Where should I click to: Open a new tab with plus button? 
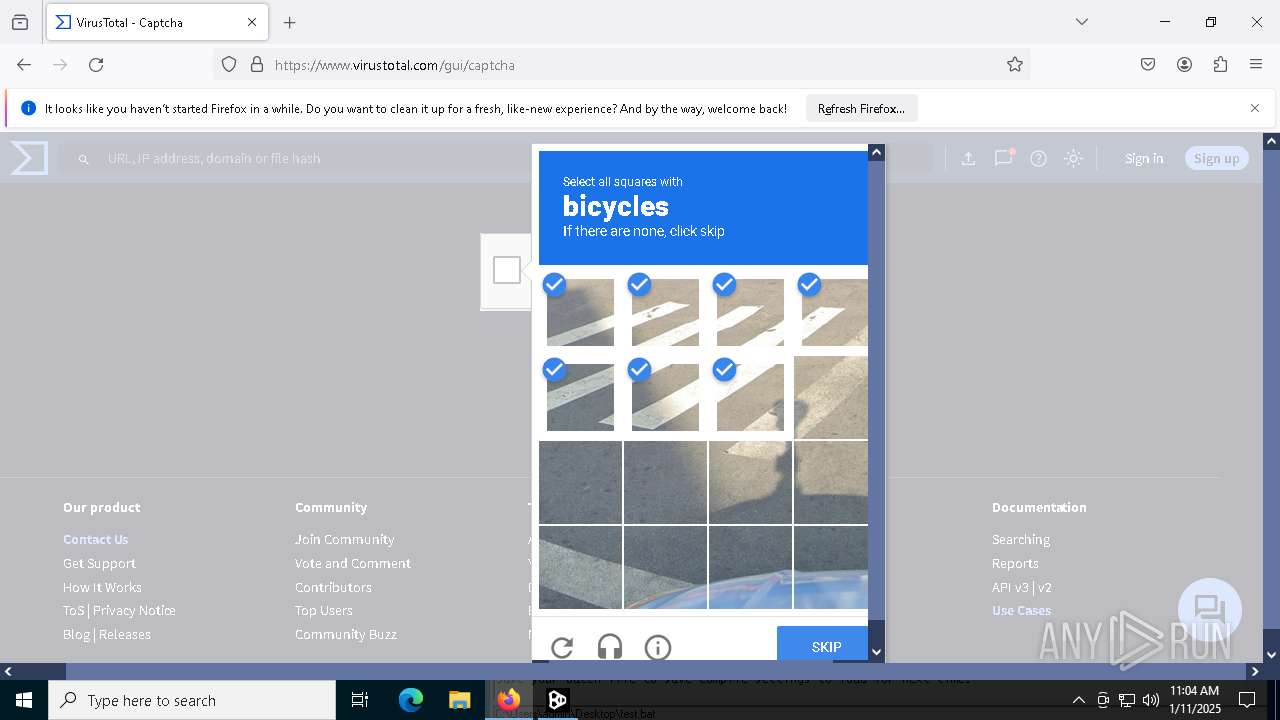tap(290, 22)
